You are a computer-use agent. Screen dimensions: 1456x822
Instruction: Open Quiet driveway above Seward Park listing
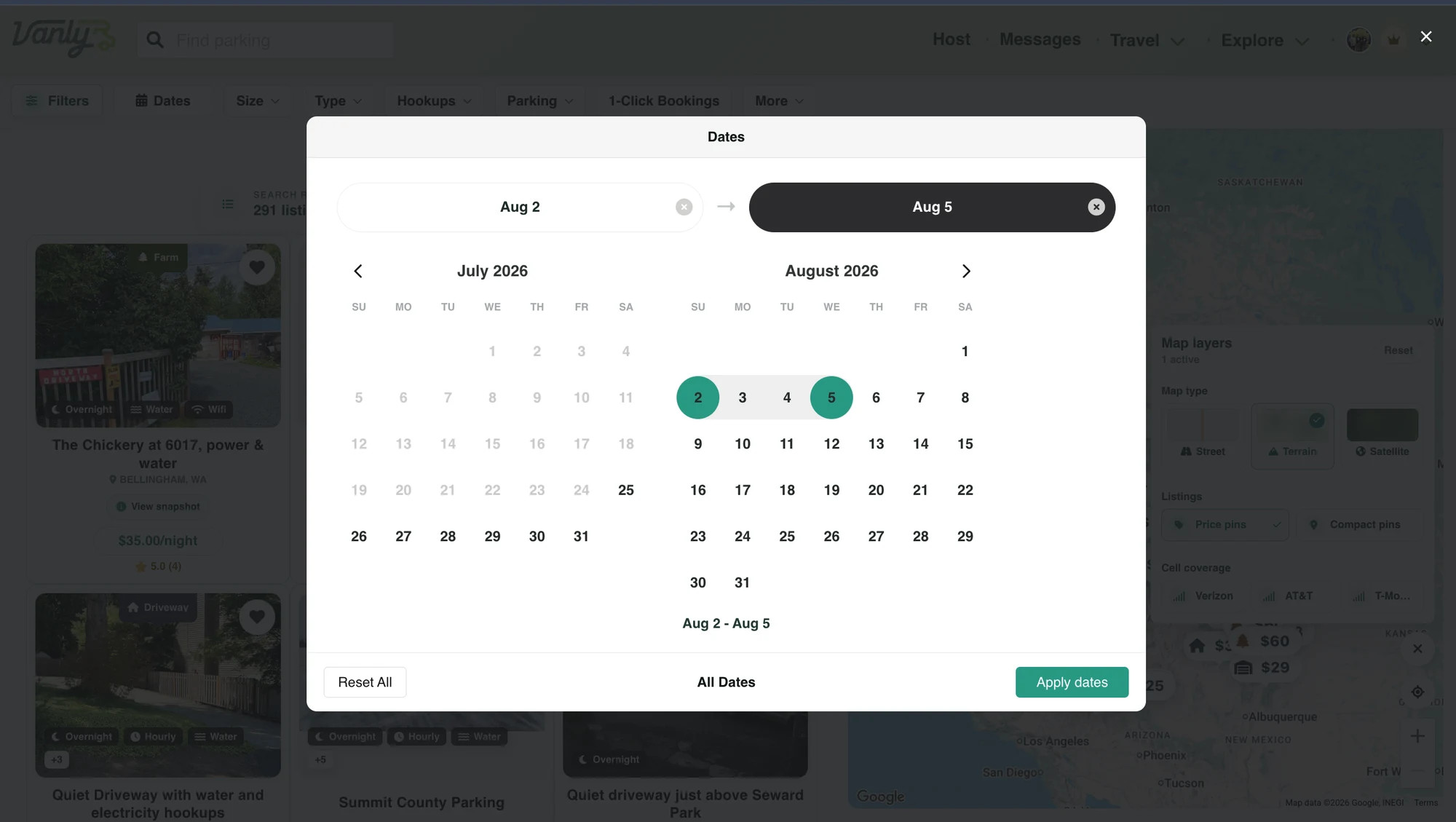point(685,804)
